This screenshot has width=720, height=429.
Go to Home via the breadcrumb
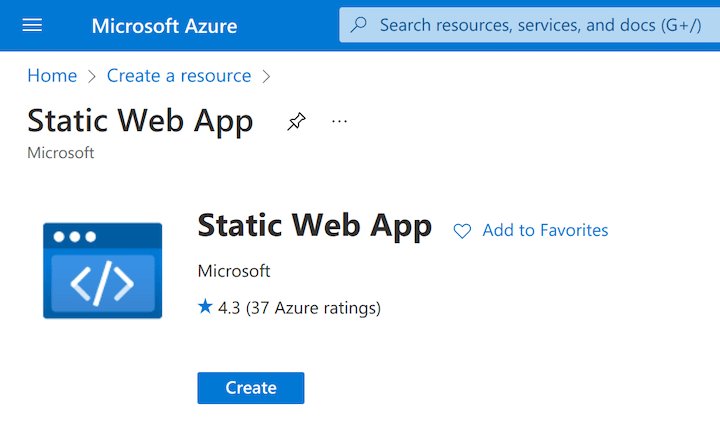[x=52, y=75]
